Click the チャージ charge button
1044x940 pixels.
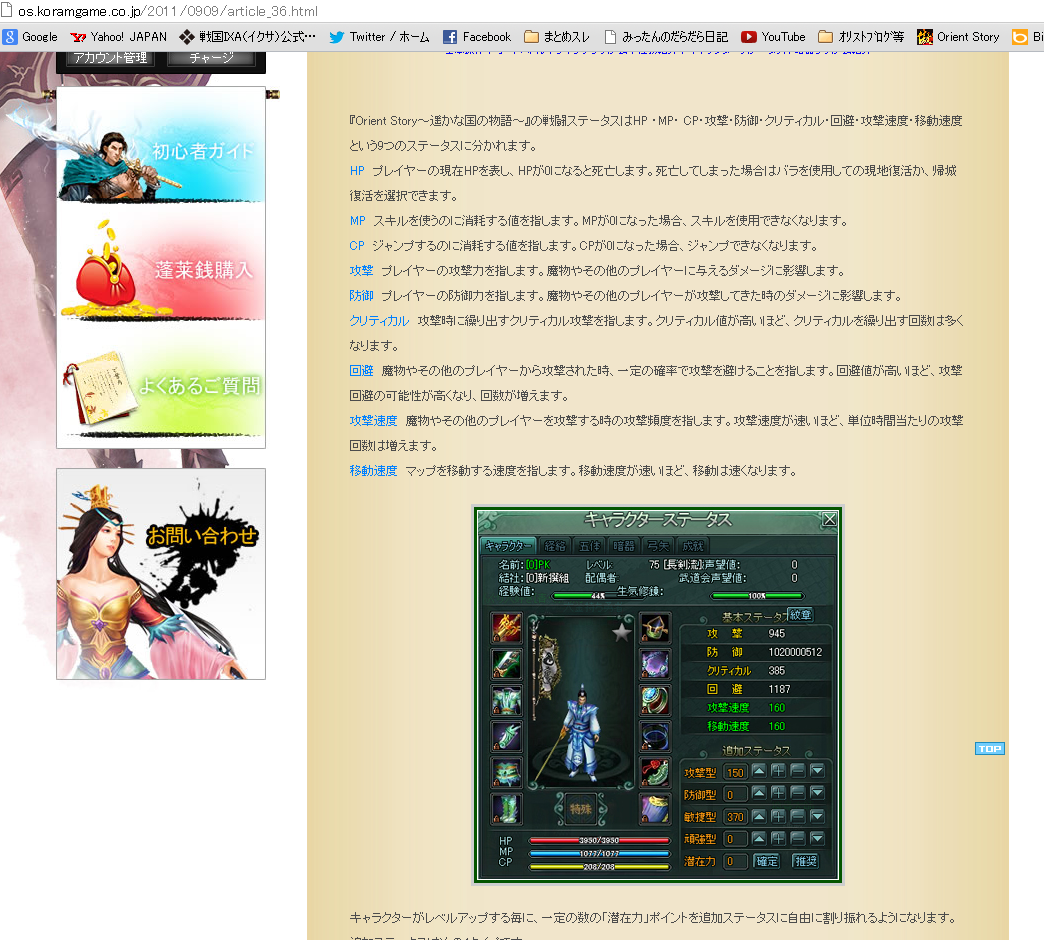point(211,58)
